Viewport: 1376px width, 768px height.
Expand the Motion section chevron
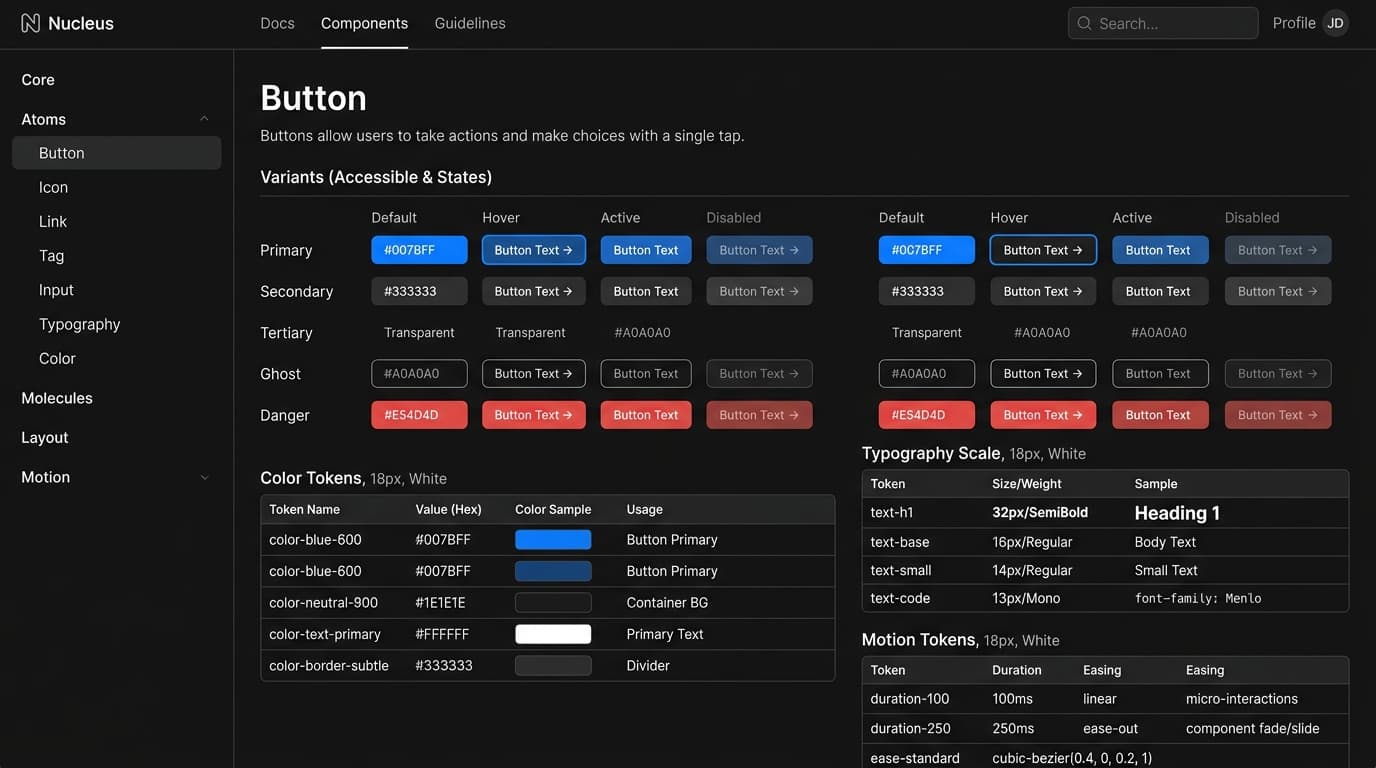204,477
